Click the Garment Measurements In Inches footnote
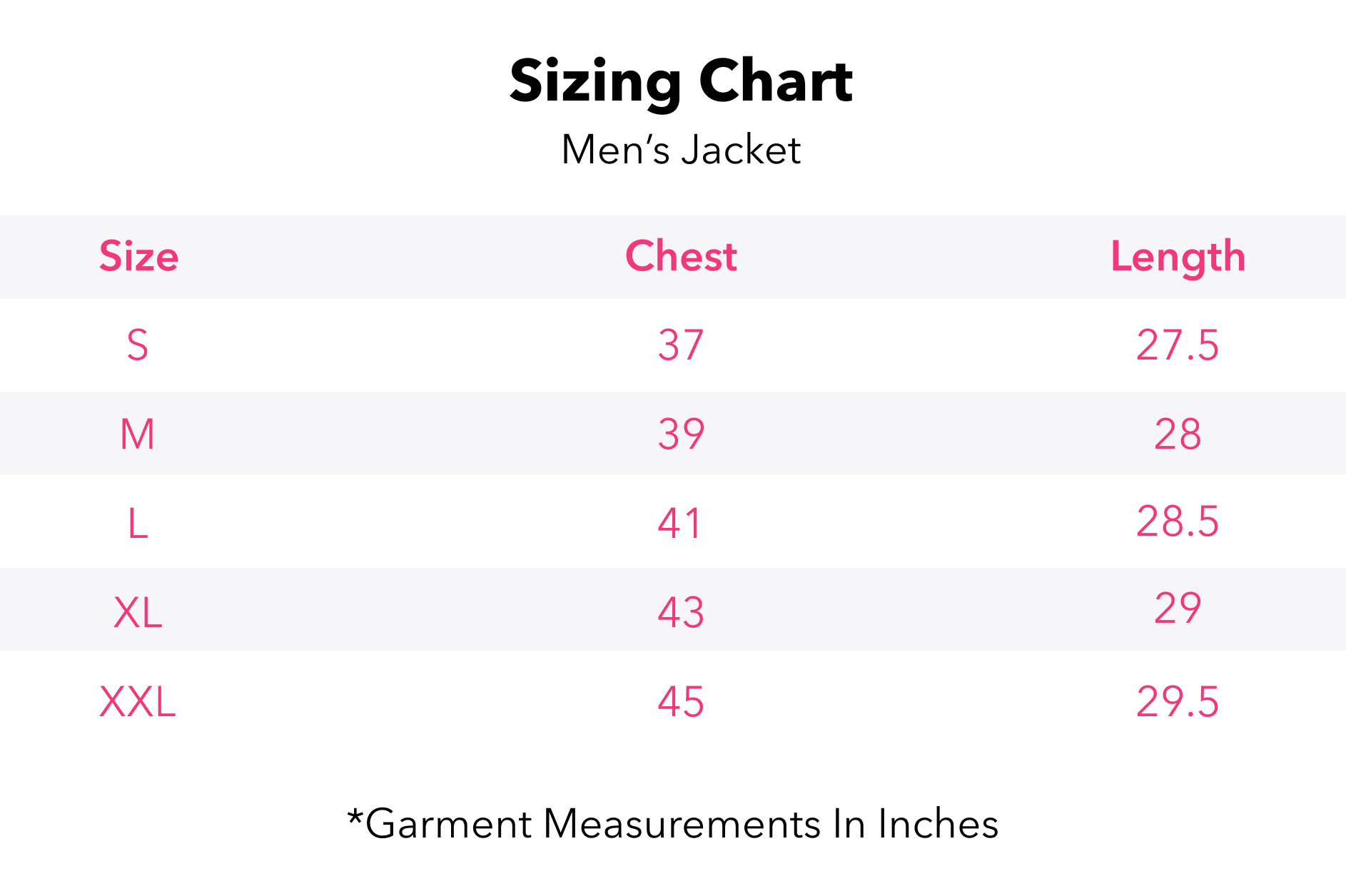The height and width of the screenshot is (896, 1346). (x=672, y=824)
